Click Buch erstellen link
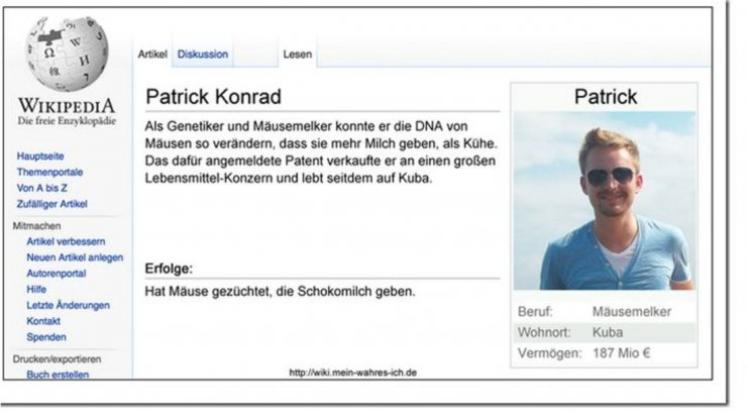The height and width of the screenshot is (420, 748). pos(58,374)
